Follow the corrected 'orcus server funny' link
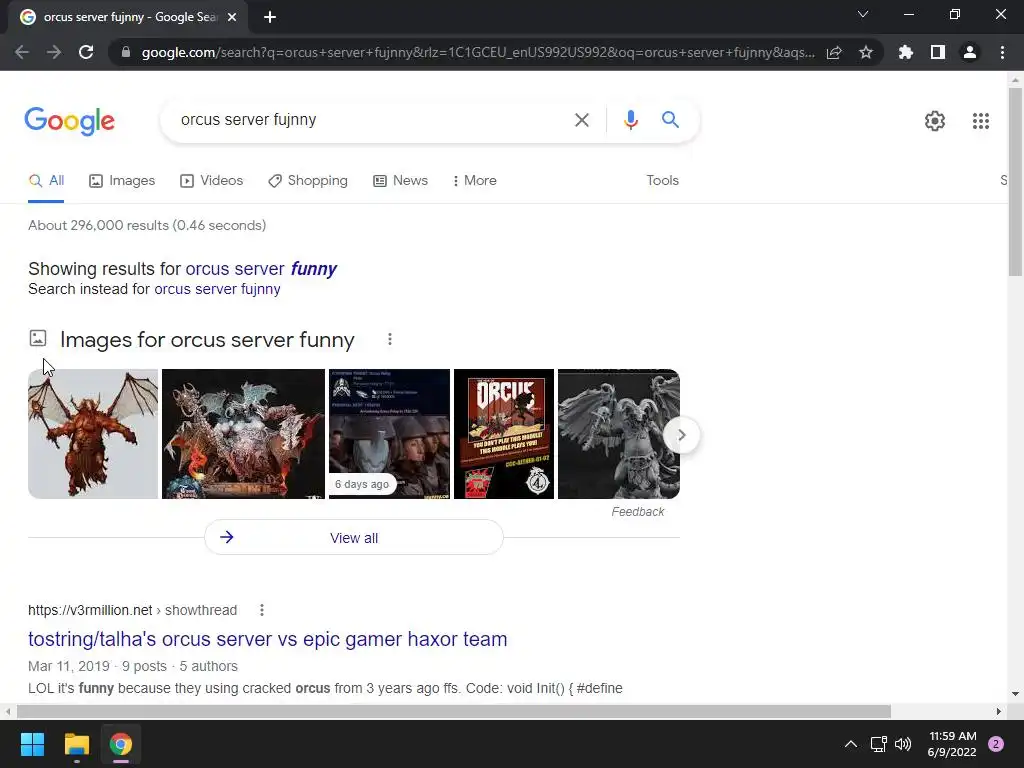The width and height of the screenshot is (1024, 768). click(261, 269)
